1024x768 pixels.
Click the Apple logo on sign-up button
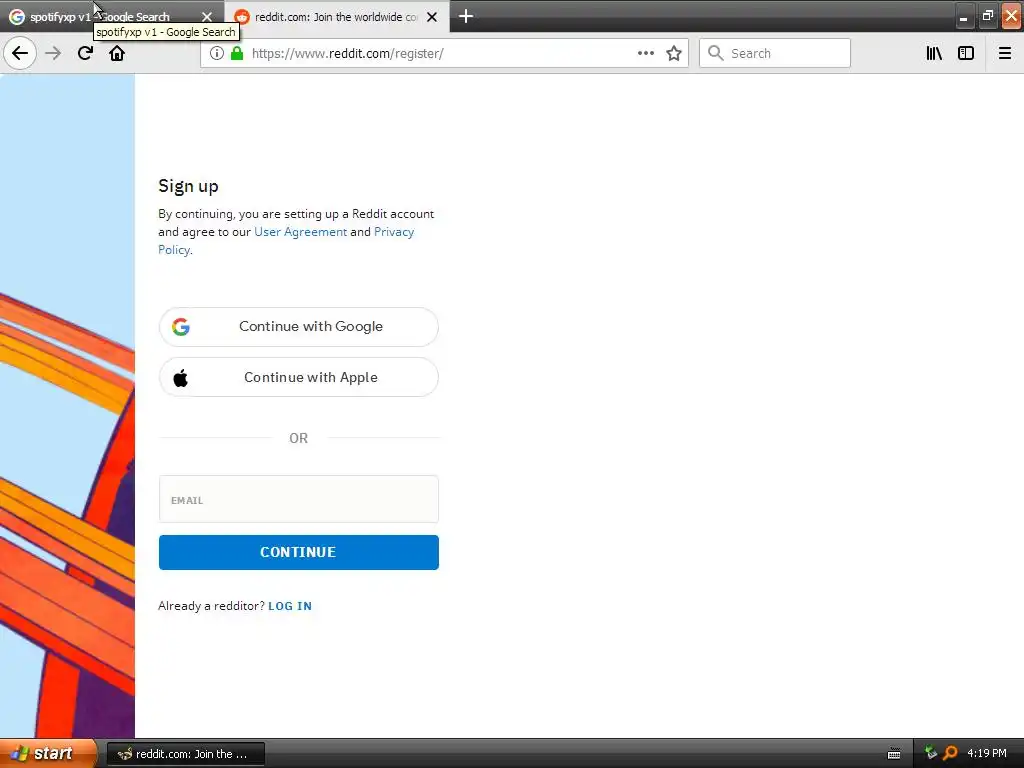(181, 377)
